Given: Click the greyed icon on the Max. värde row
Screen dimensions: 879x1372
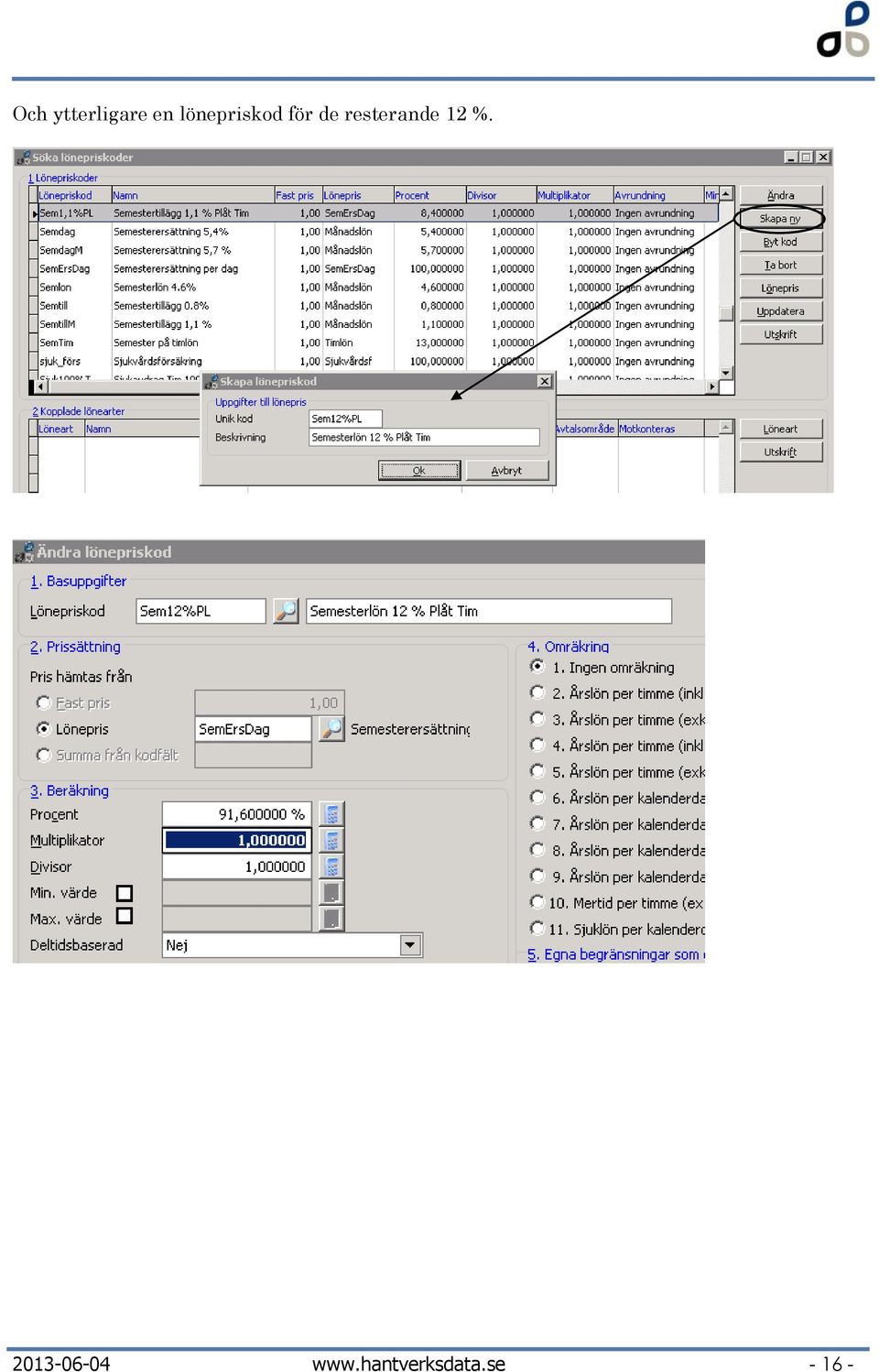Looking at the screenshot, I should (331, 919).
